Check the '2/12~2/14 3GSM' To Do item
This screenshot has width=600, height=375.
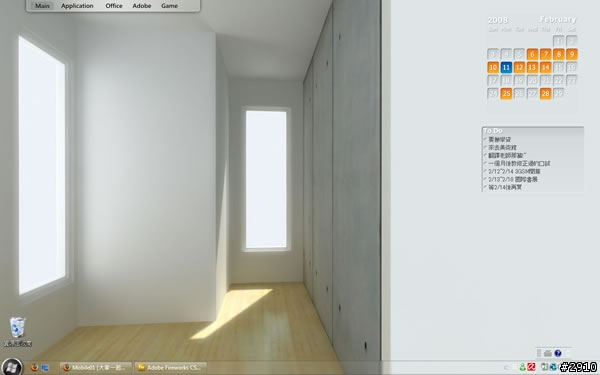point(485,171)
